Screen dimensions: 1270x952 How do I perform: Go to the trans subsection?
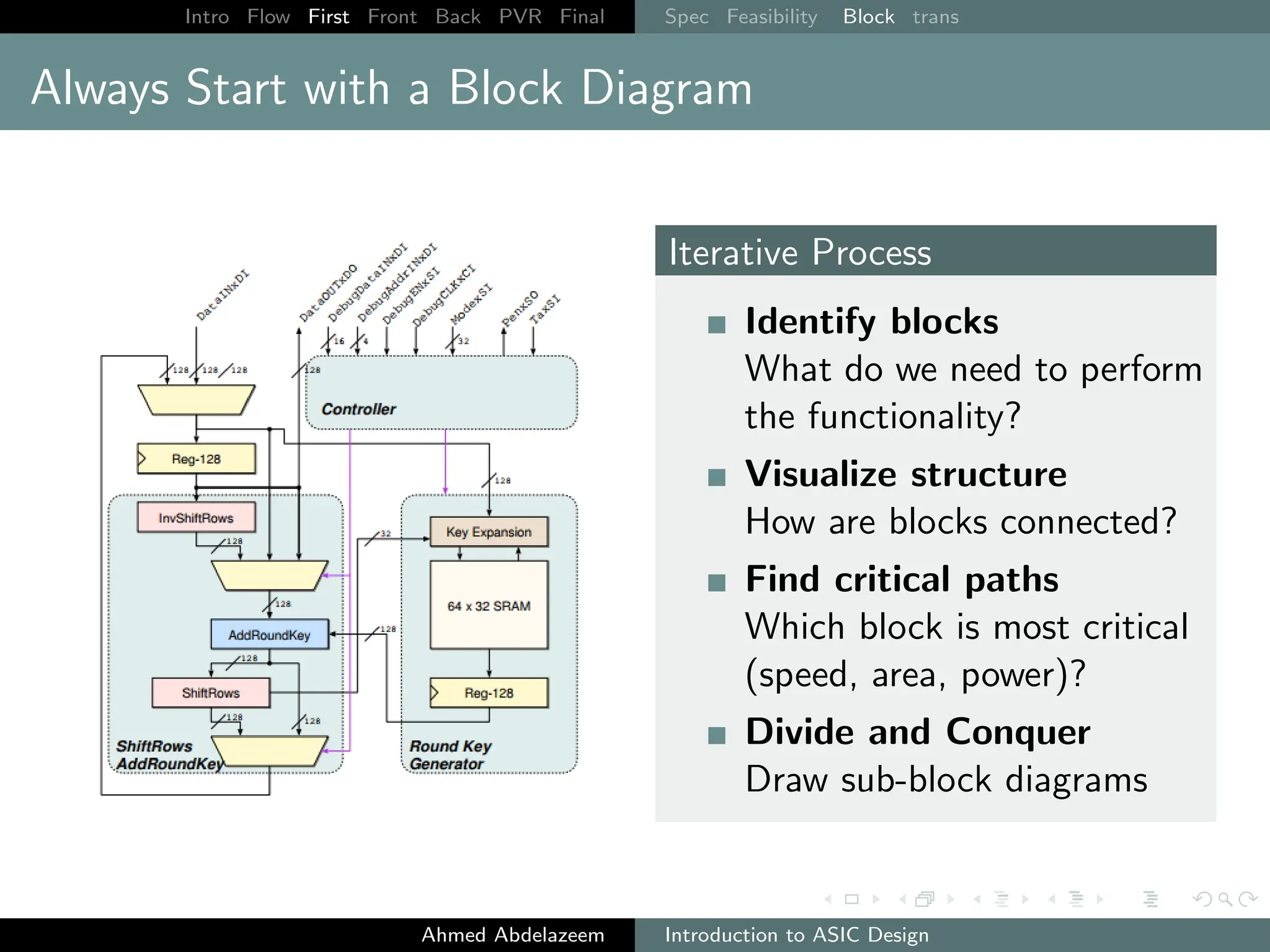935,17
